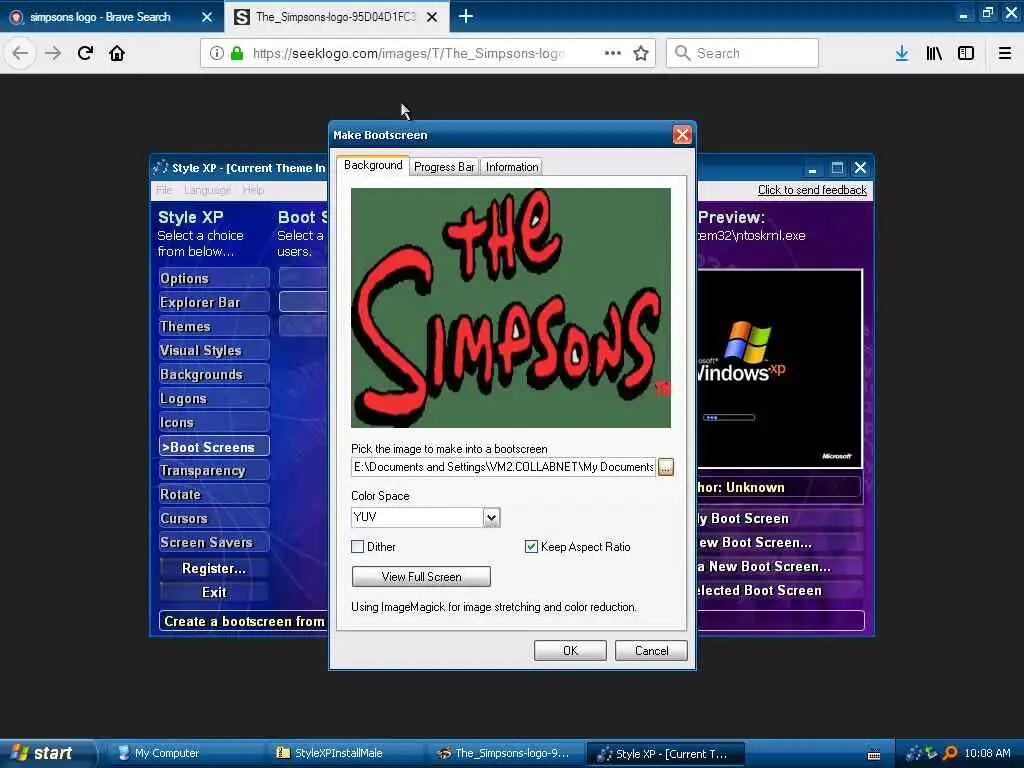Go to the browser Home page
Viewport: 1024px width, 768px height.
point(117,53)
